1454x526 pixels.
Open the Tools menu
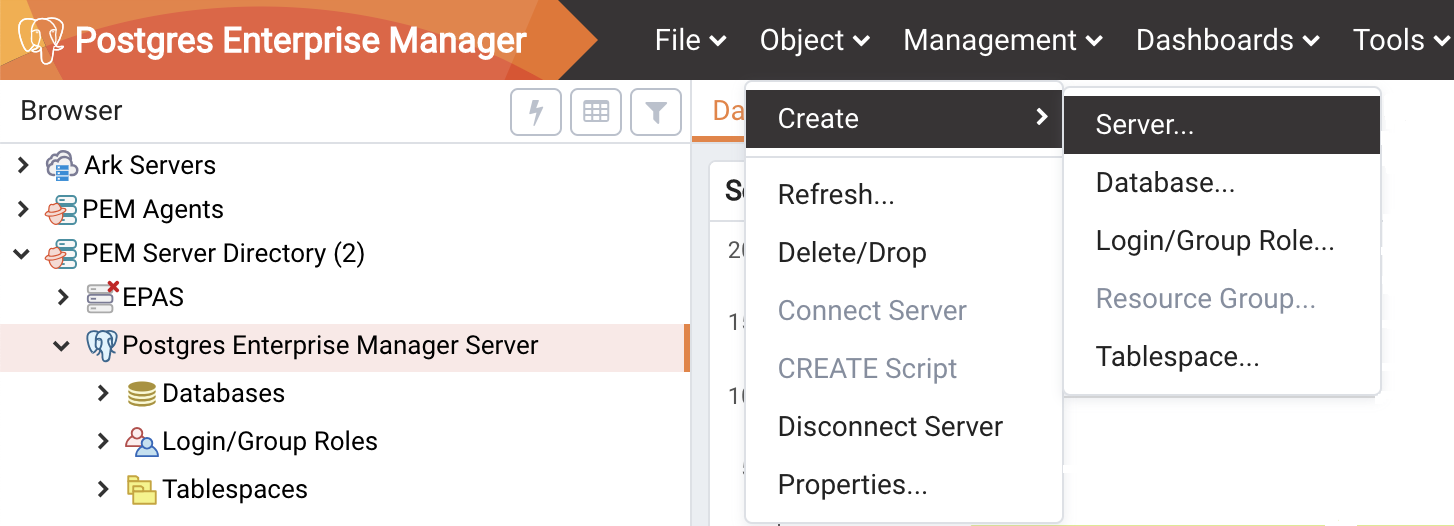[x=1401, y=40]
